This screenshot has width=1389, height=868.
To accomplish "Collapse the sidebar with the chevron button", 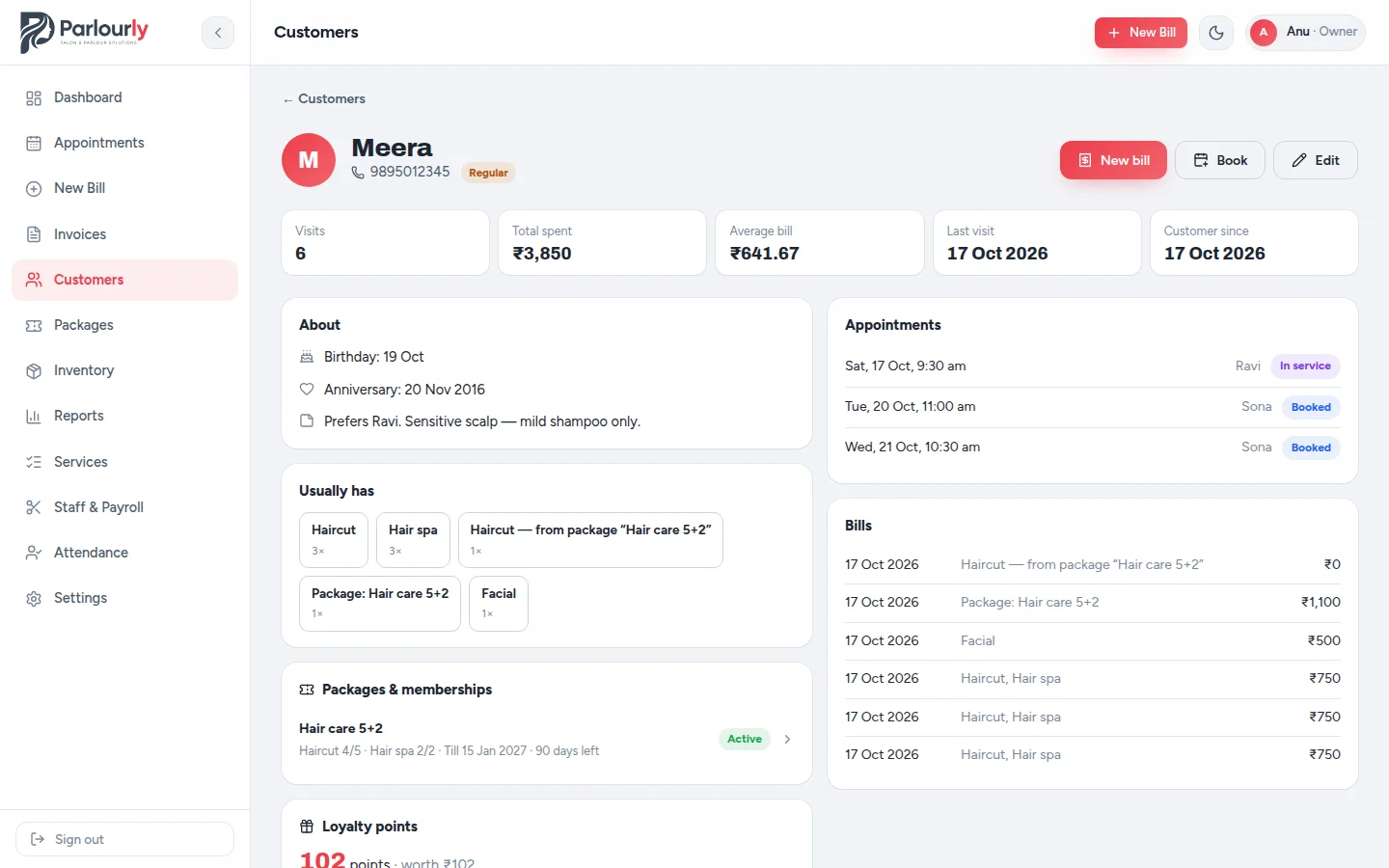I will [x=218, y=33].
